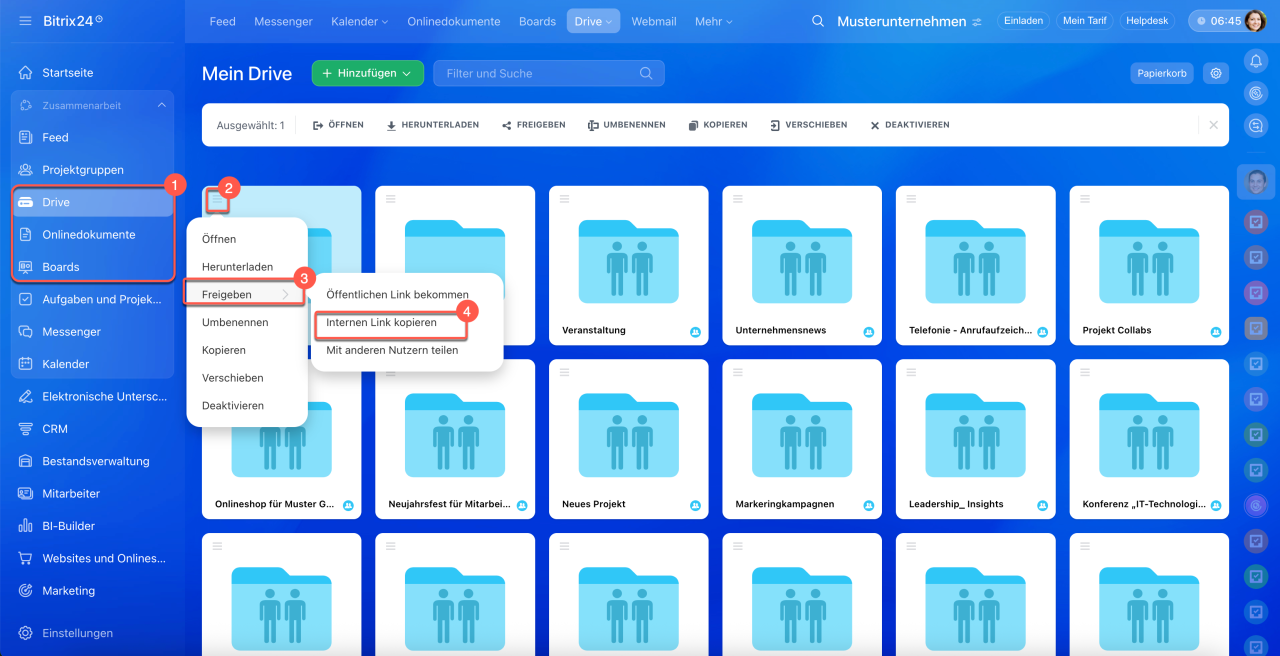Collapse the Zusammenarbeit sidebar section
The image size is (1280, 656).
tap(162, 105)
